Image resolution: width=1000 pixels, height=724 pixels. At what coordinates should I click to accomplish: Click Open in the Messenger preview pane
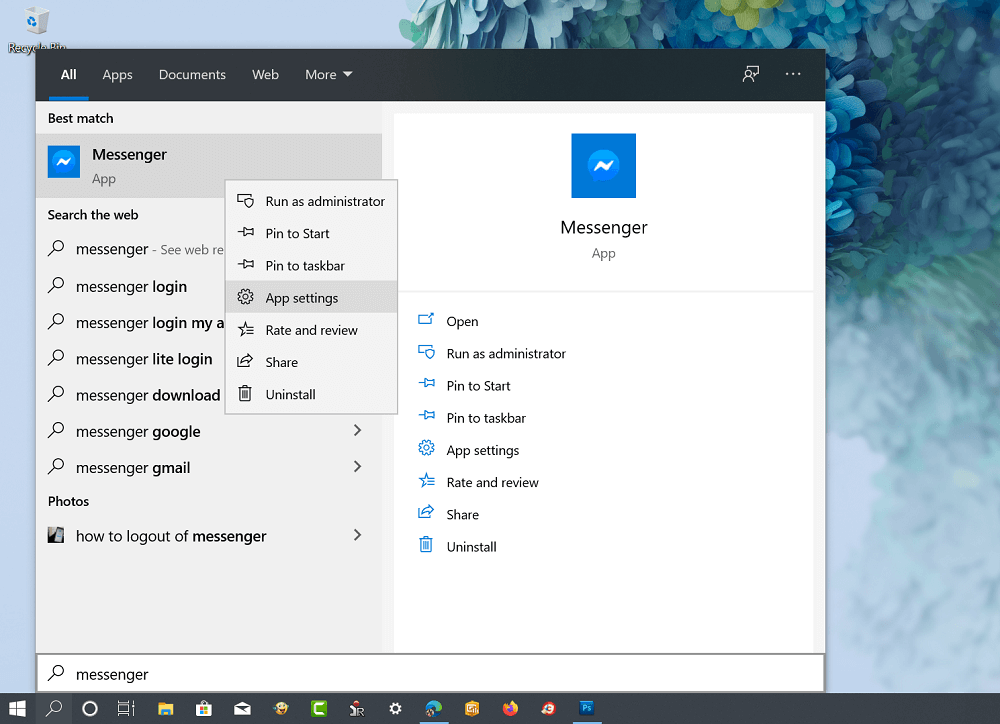point(462,321)
